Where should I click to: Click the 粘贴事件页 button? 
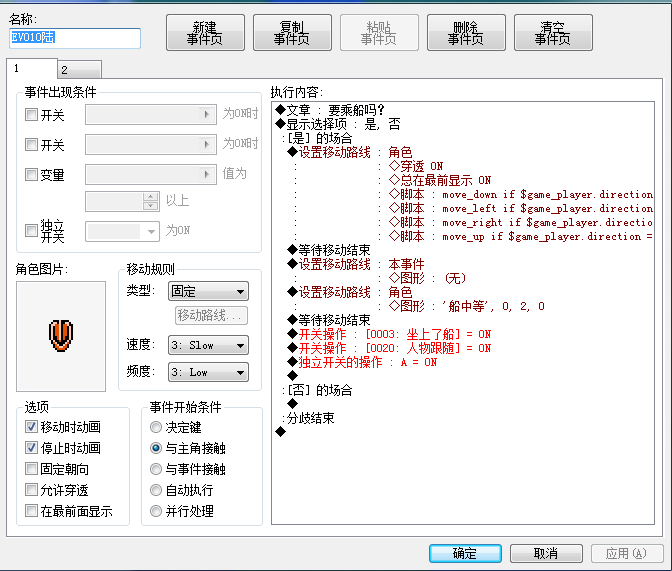(x=379, y=33)
